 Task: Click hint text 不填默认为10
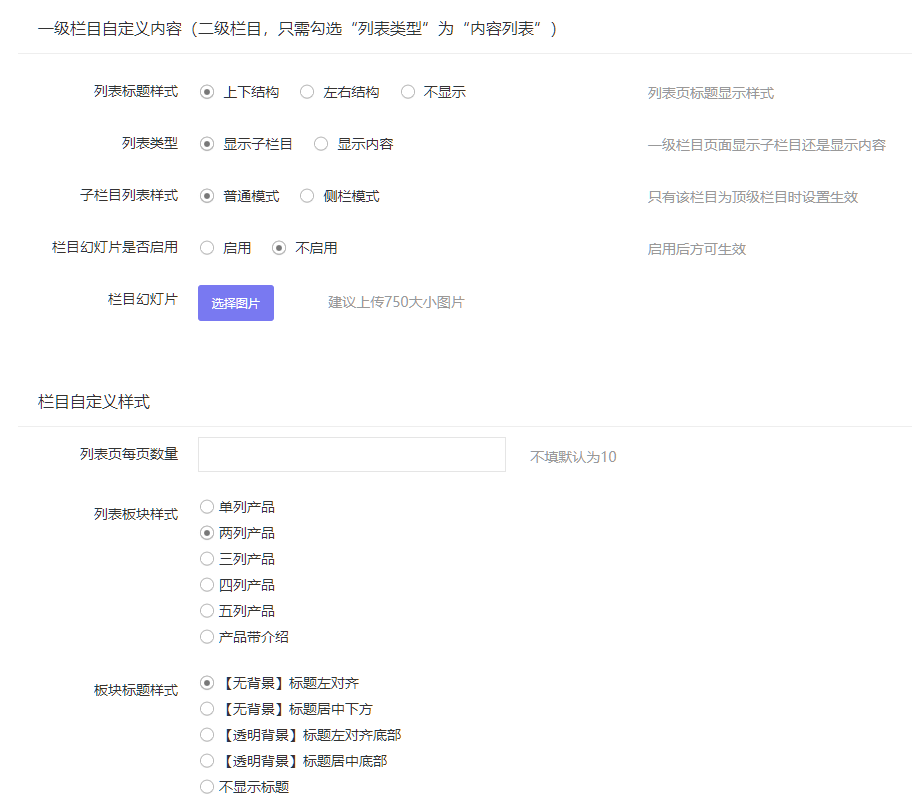(573, 457)
